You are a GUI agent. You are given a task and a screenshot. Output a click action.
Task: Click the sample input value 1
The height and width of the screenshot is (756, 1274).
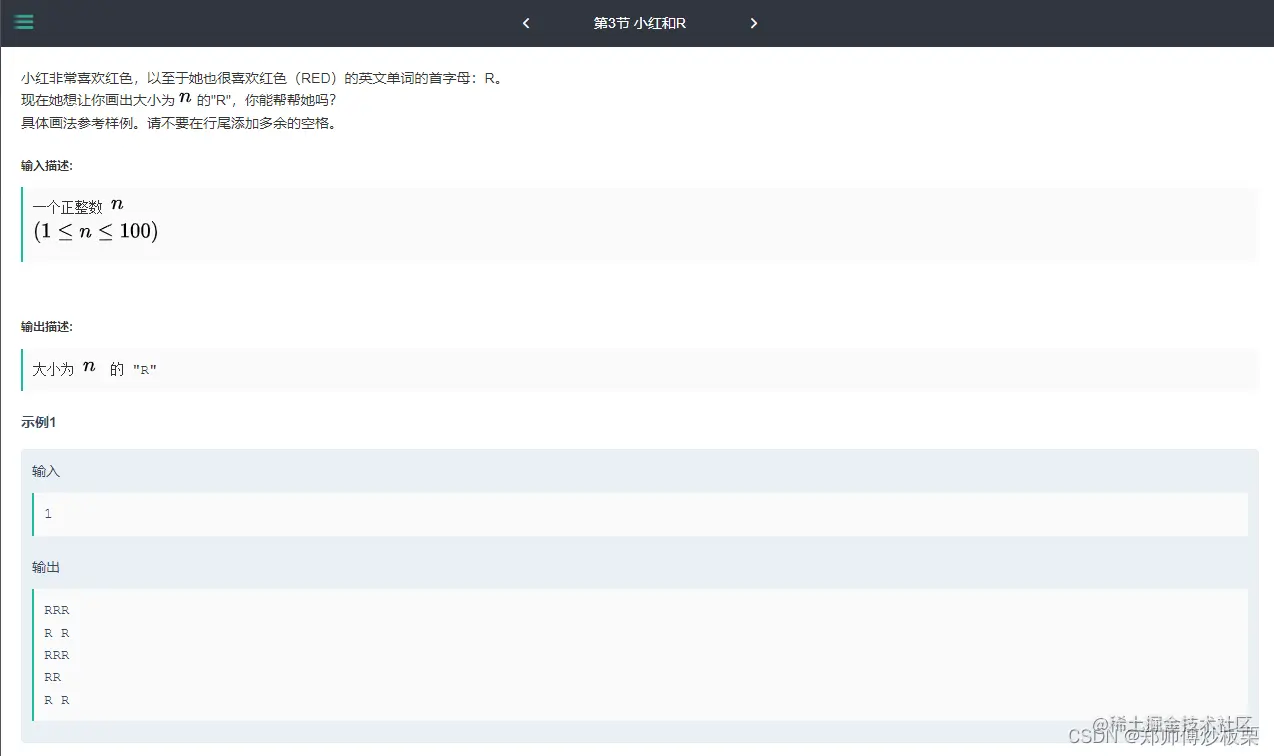(48, 514)
